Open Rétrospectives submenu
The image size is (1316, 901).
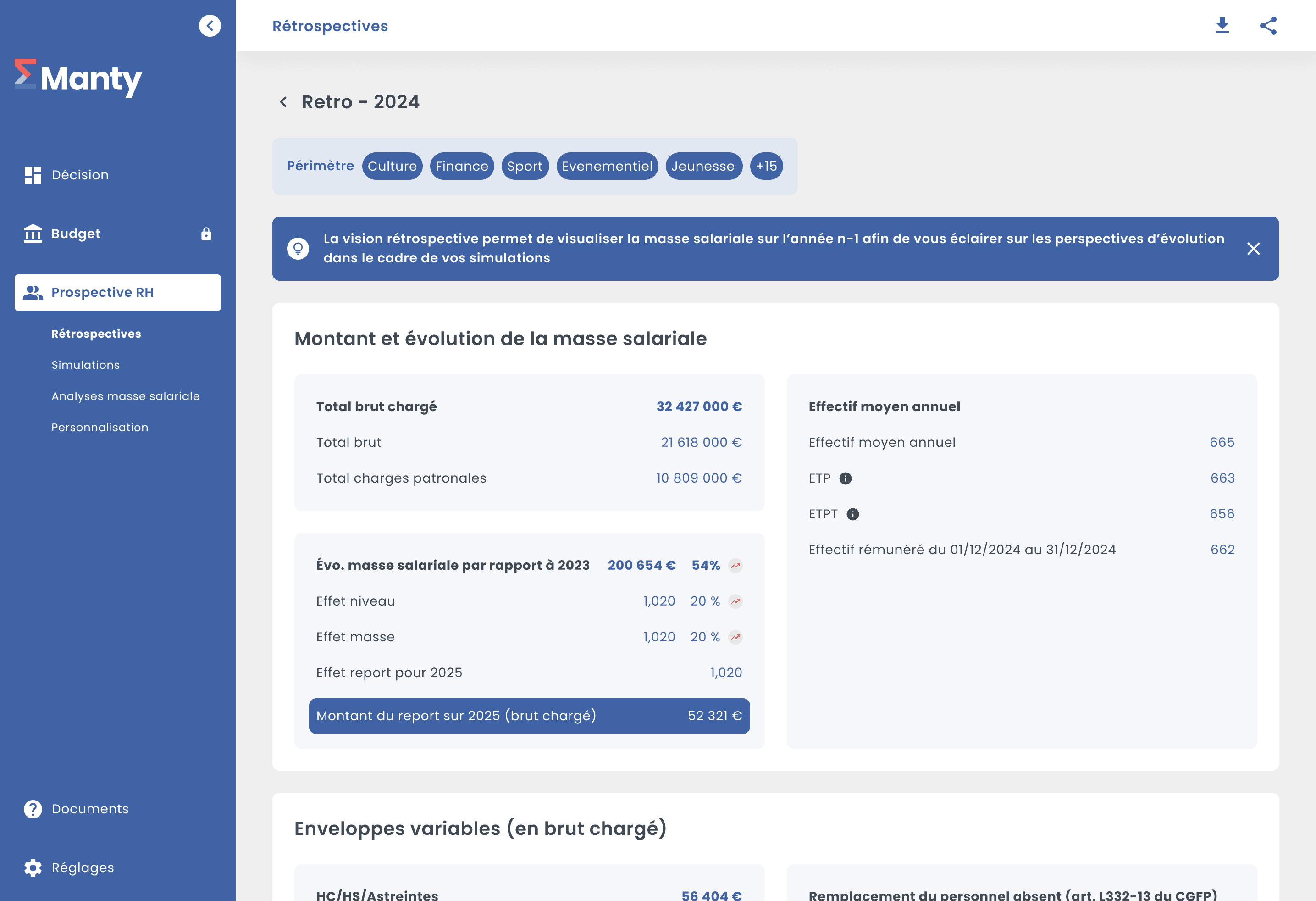click(96, 334)
